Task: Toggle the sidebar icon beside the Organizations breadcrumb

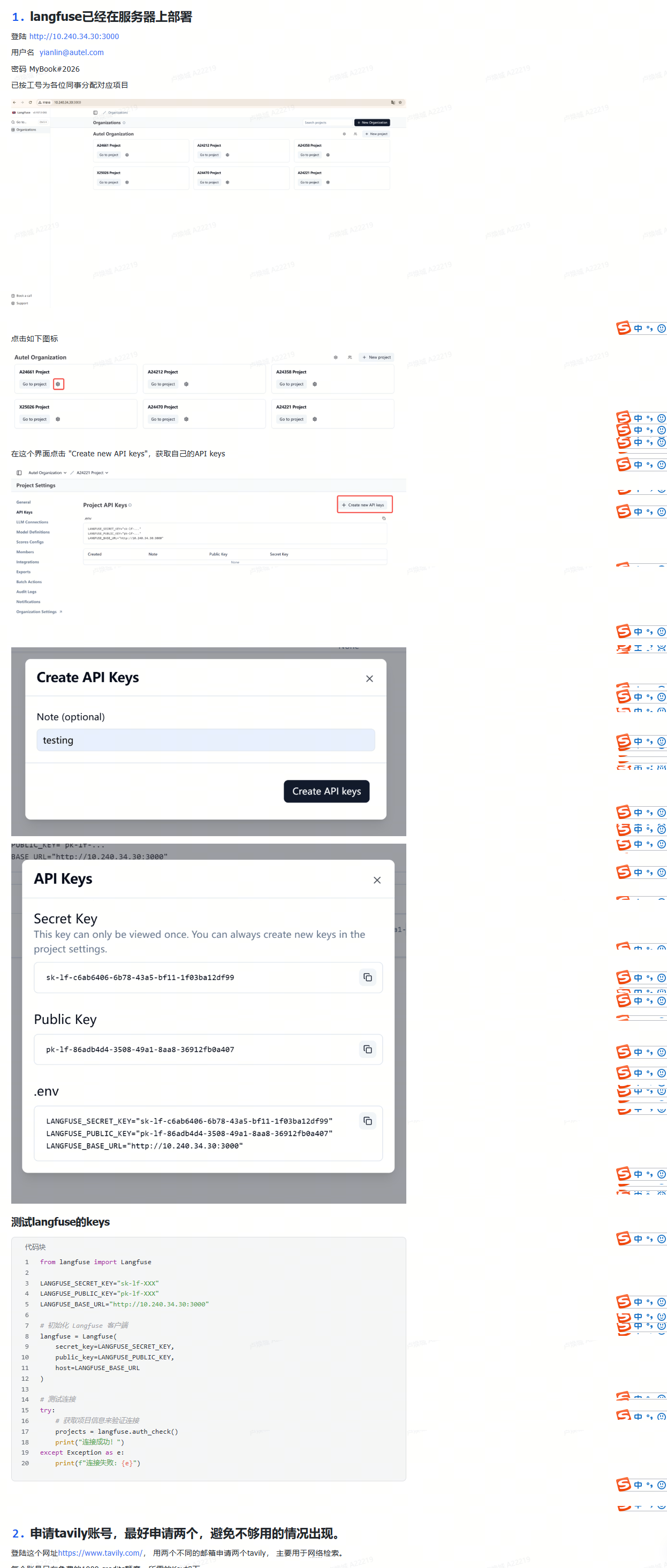Action: 95,112
